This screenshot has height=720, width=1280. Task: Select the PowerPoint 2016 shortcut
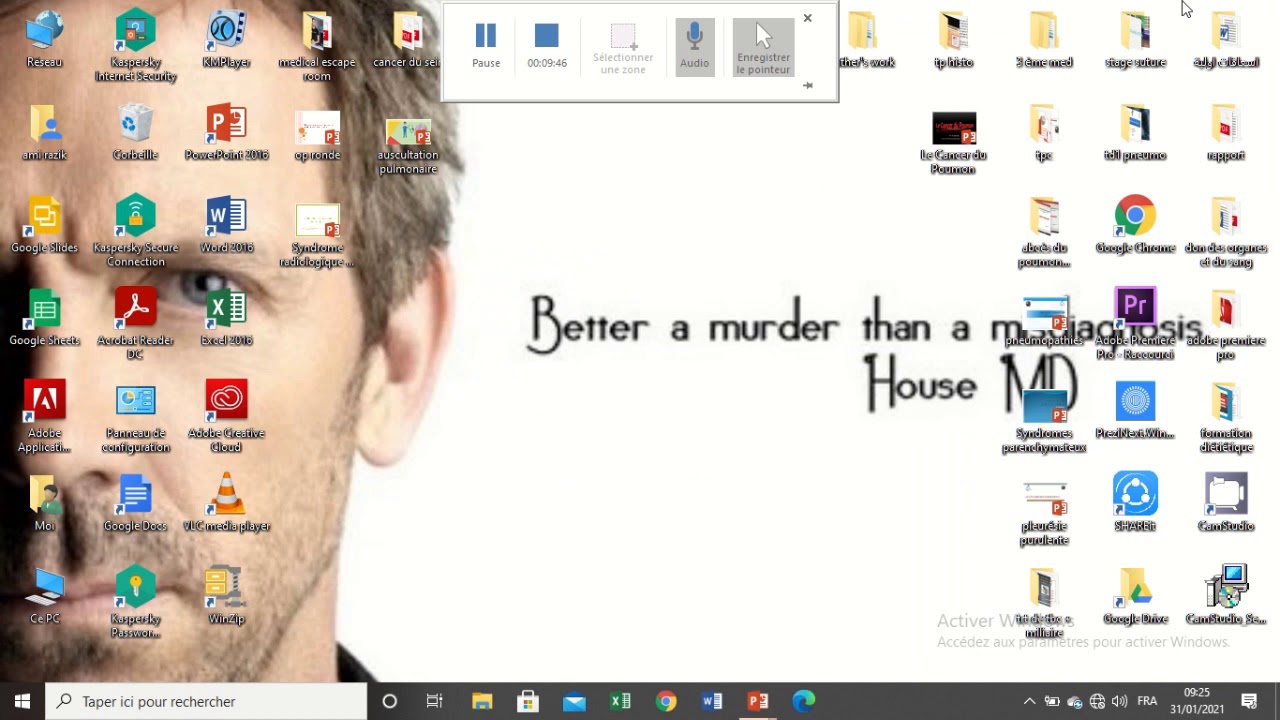[226, 133]
